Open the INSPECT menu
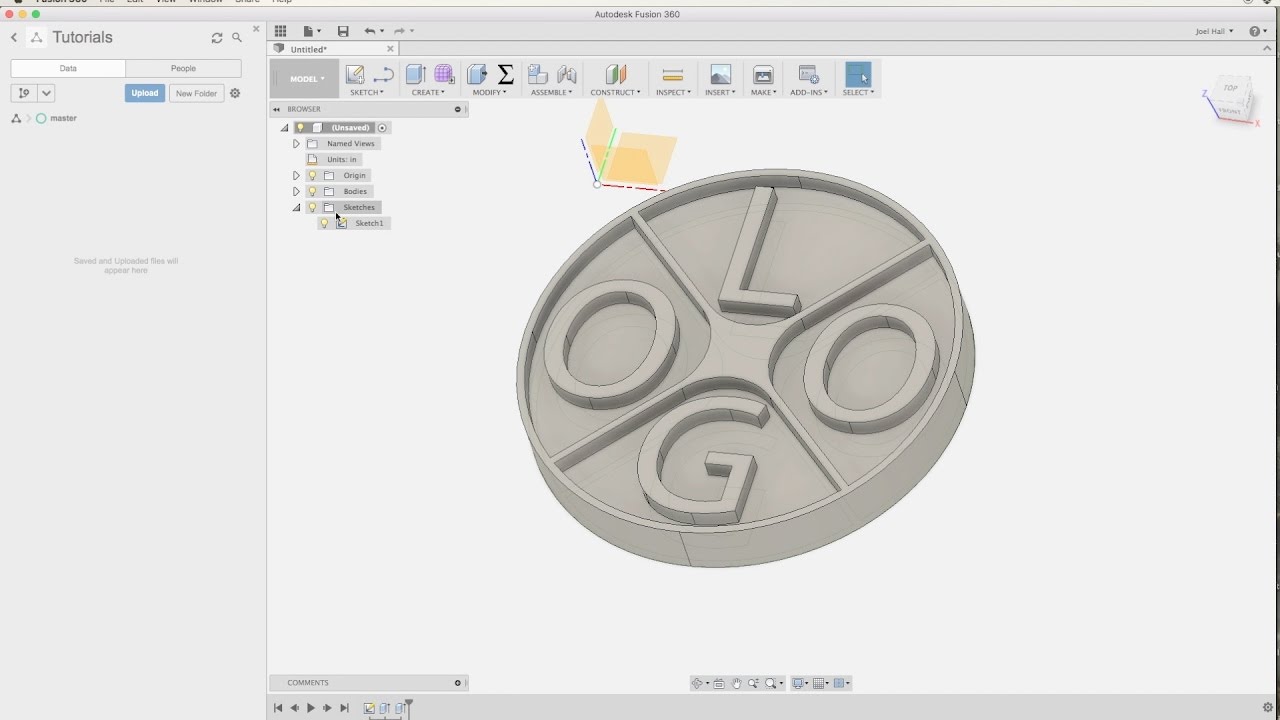 673,92
